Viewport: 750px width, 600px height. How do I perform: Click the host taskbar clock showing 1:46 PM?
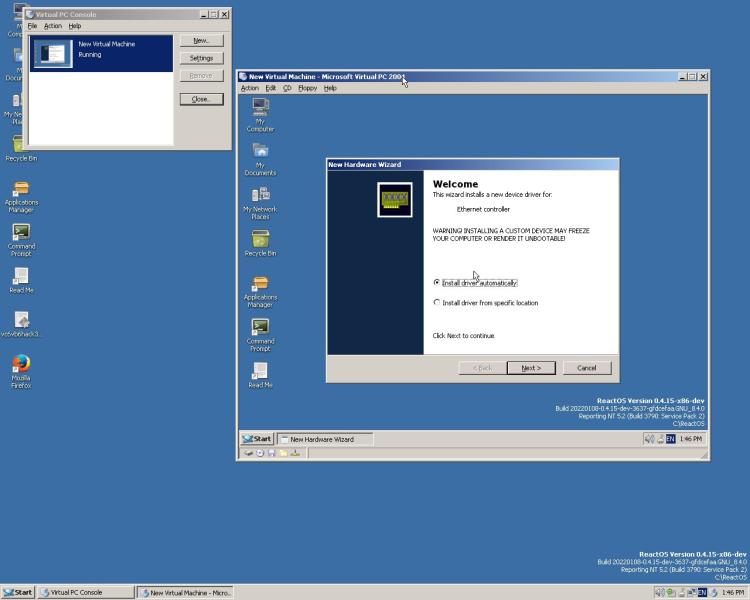pos(732,592)
